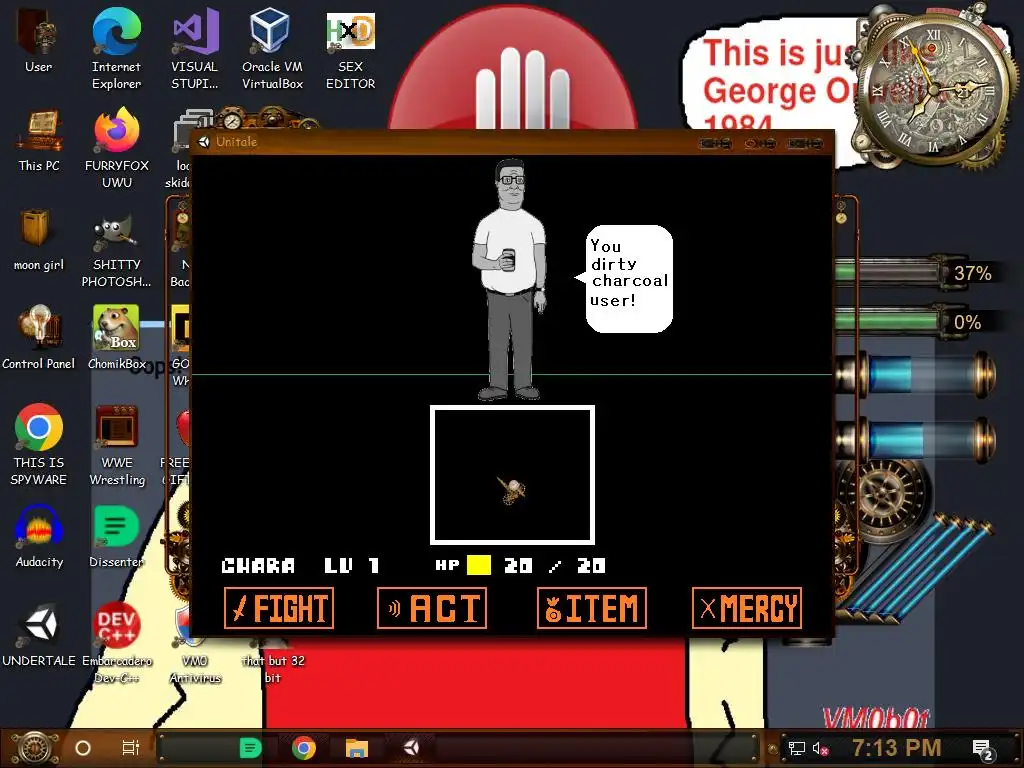Open Cortana circle on taskbar
Image resolution: width=1024 pixels, height=768 pixels.
[82, 748]
